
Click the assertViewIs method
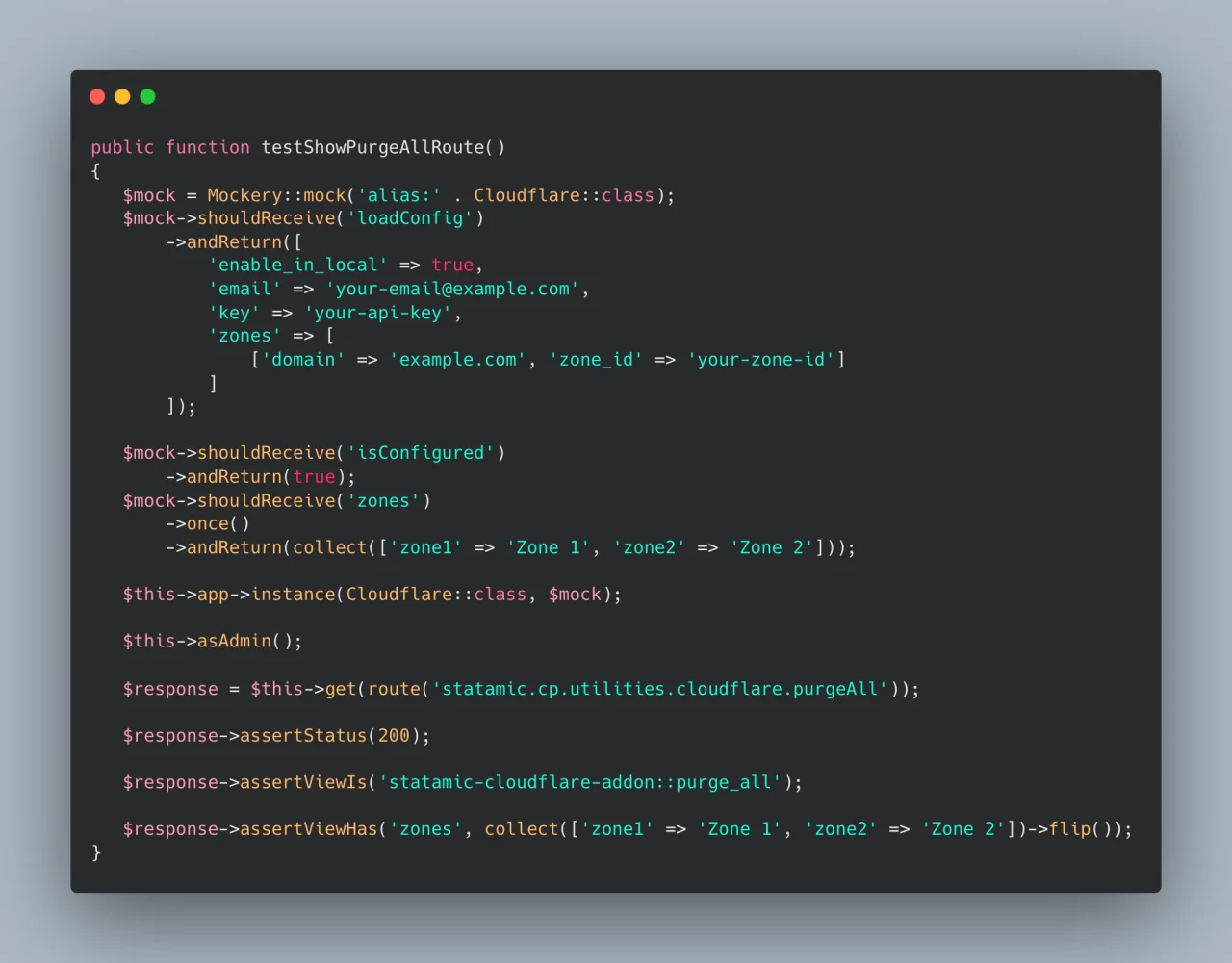click(303, 783)
